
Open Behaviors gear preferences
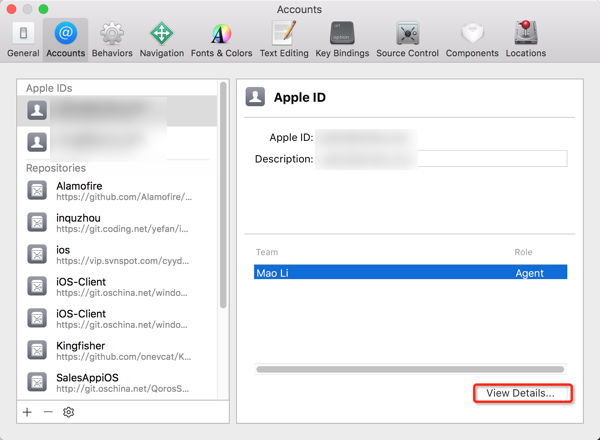click(112, 33)
